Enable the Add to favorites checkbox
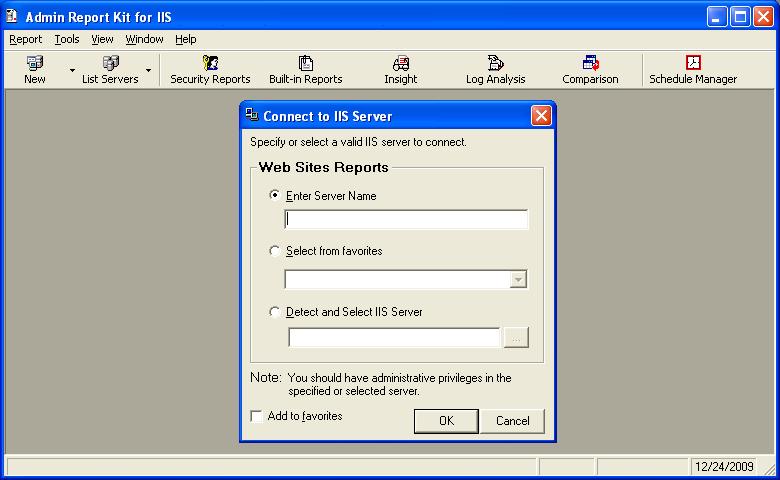Screen dimensions: 780x480 tap(257, 416)
